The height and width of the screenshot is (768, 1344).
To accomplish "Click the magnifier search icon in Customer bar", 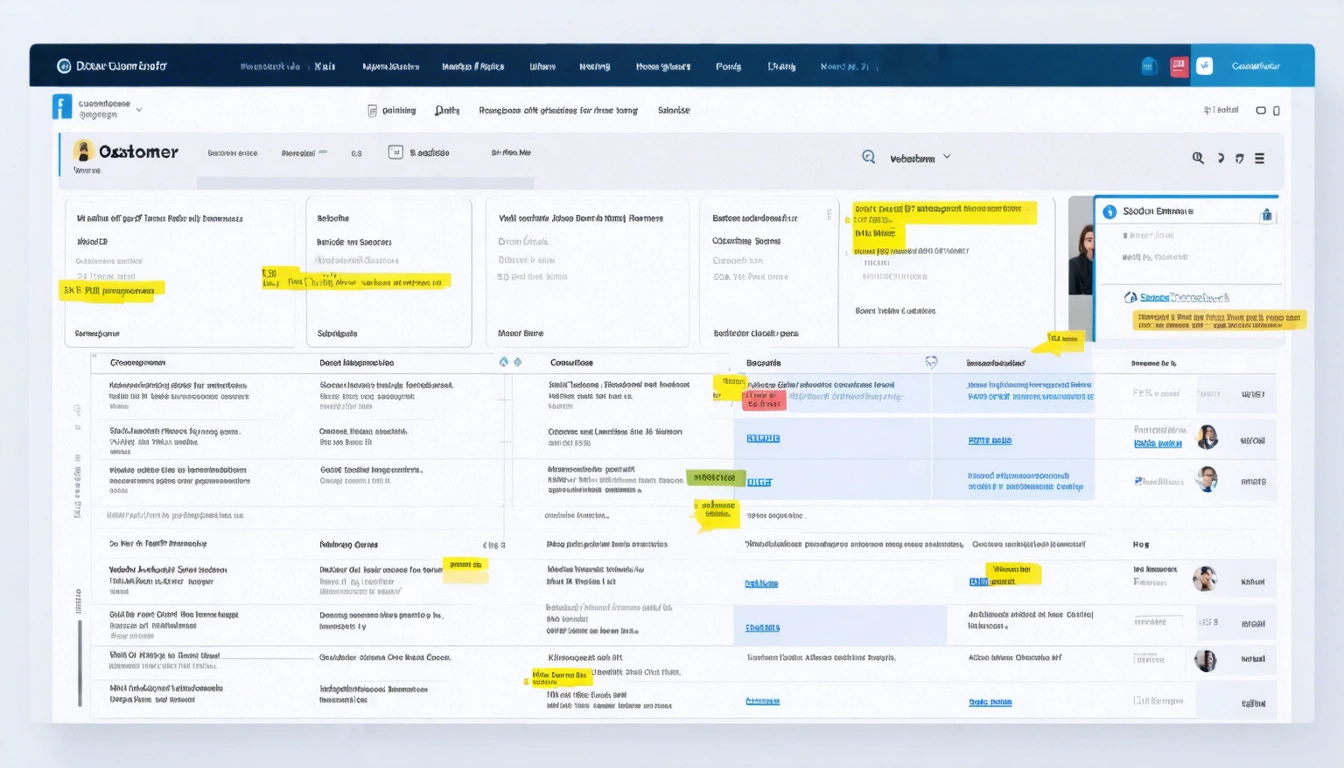I will tap(1197, 158).
